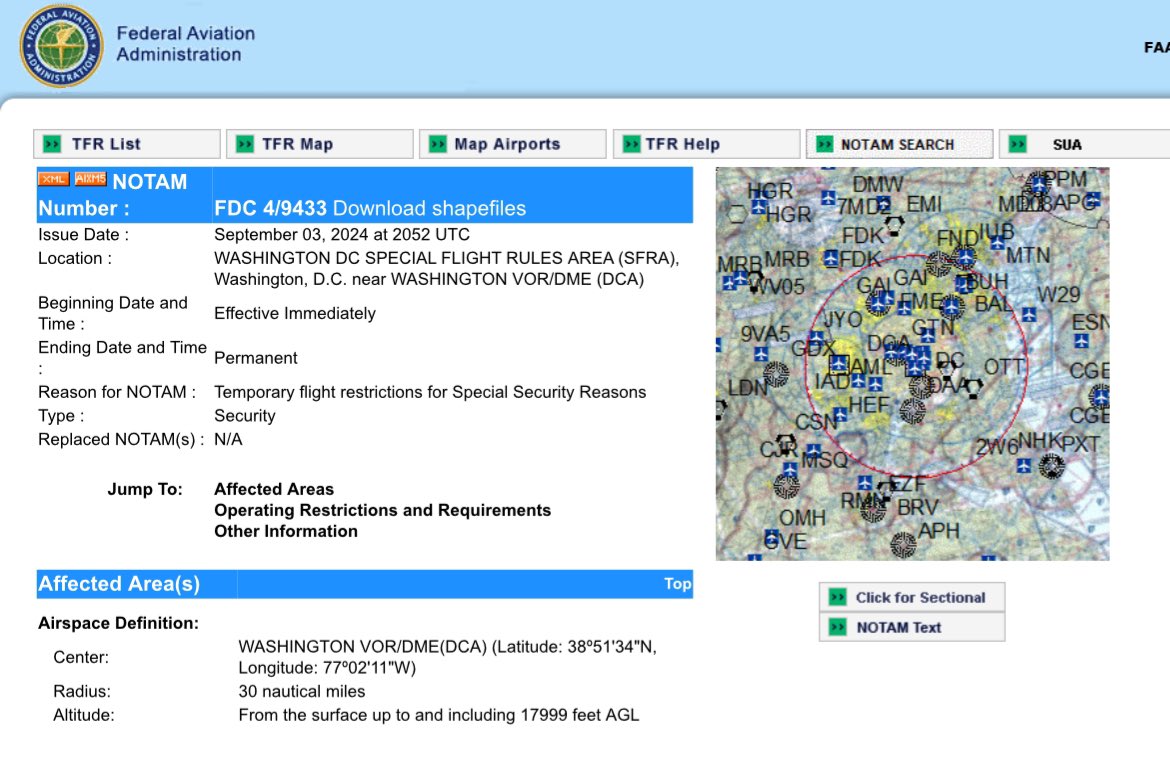This screenshot has height=757, width=1170.
Task: Click the orange AIXM icon
Action: point(88,180)
